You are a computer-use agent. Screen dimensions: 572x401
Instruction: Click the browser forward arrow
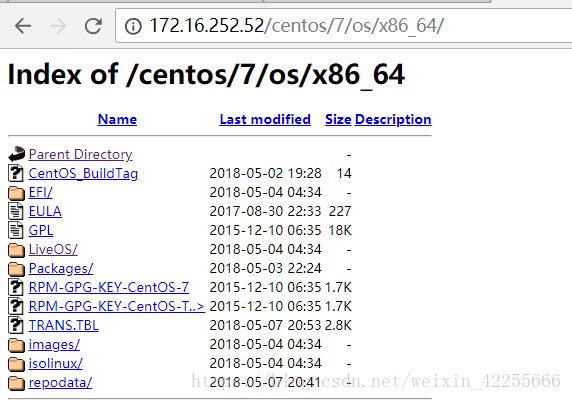58,26
